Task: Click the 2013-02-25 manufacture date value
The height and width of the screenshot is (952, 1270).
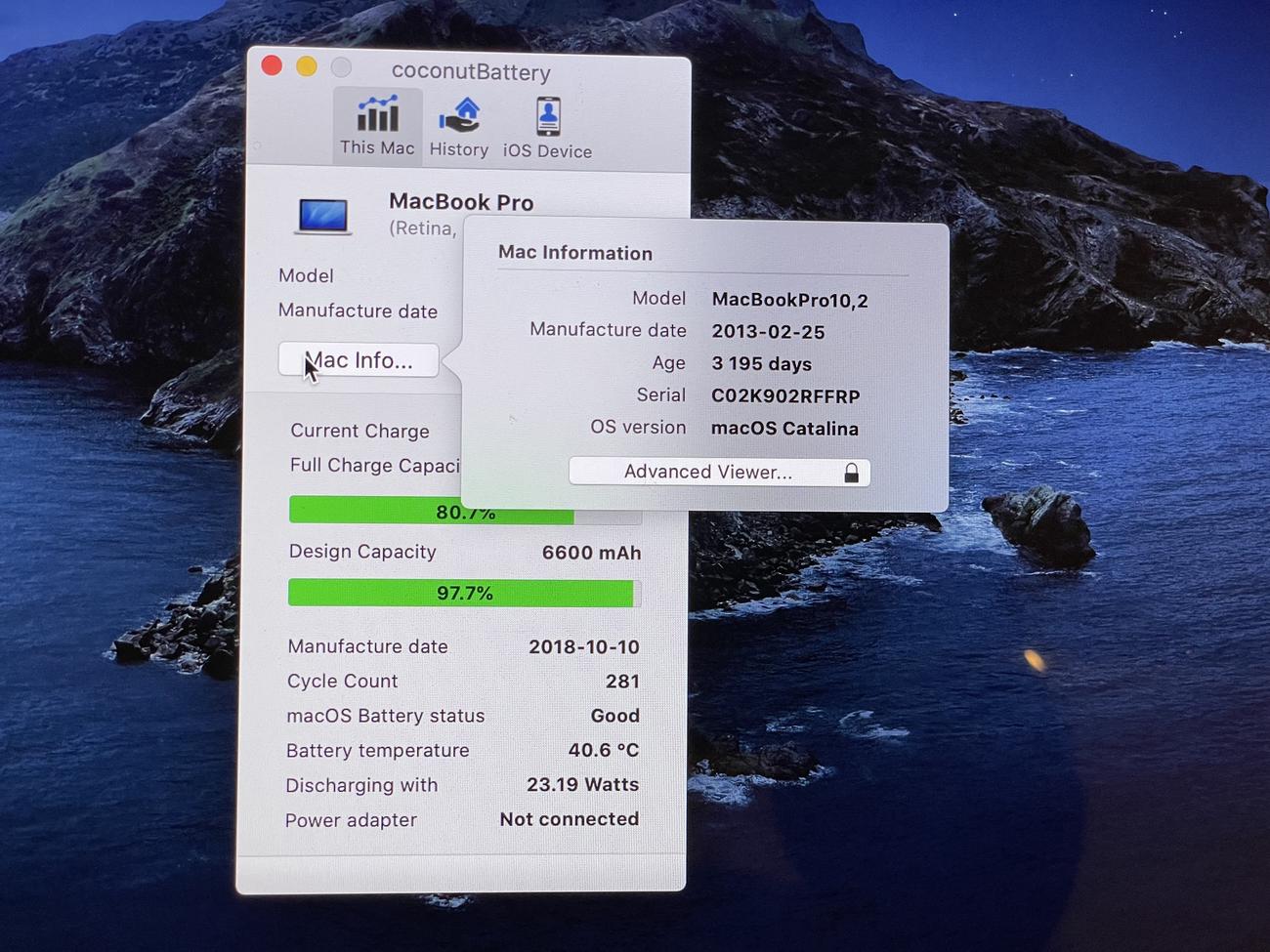Action: click(768, 332)
